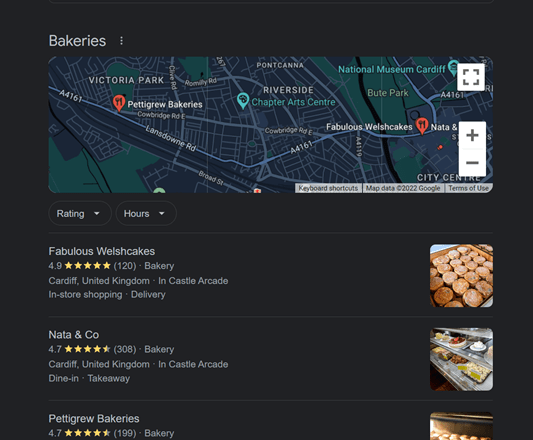Zoom in on the map
Viewport: 533px width, 440px height.
tap(472, 135)
